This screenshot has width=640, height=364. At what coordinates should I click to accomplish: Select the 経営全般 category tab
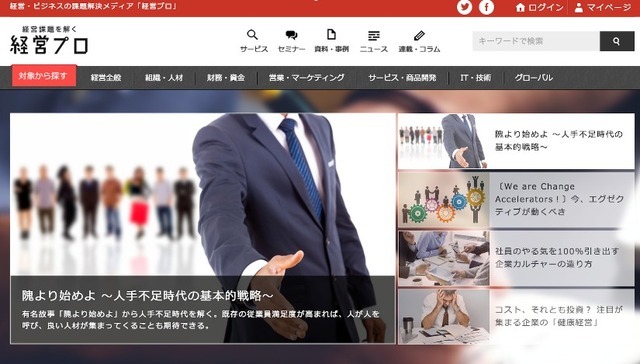tap(106, 78)
